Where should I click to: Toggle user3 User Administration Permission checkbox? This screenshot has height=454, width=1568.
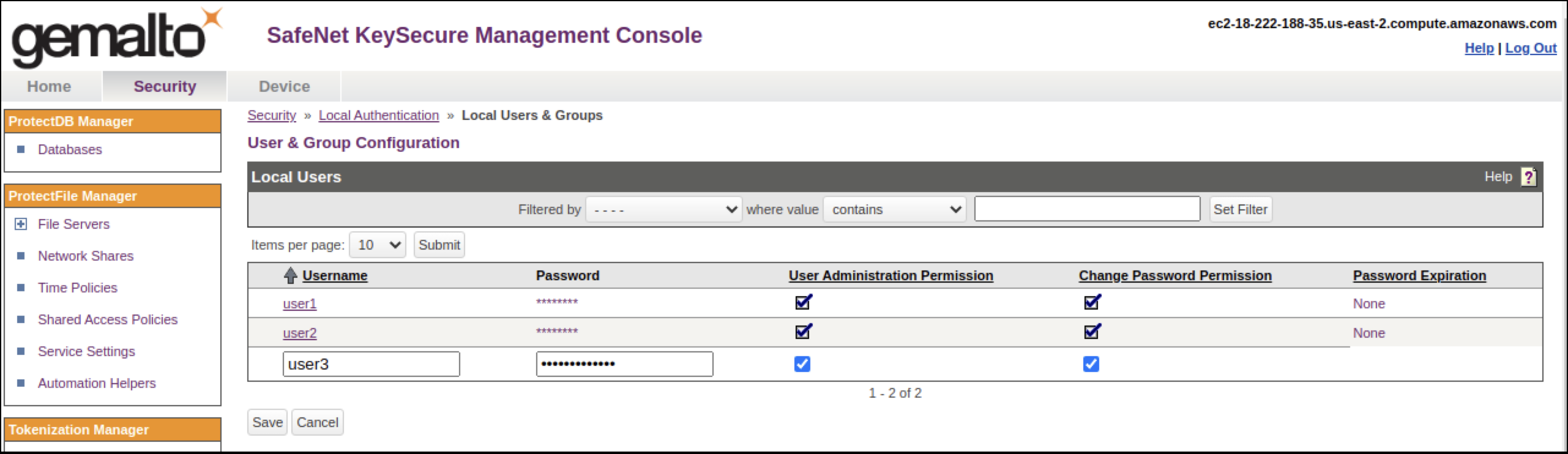tap(802, 364)
